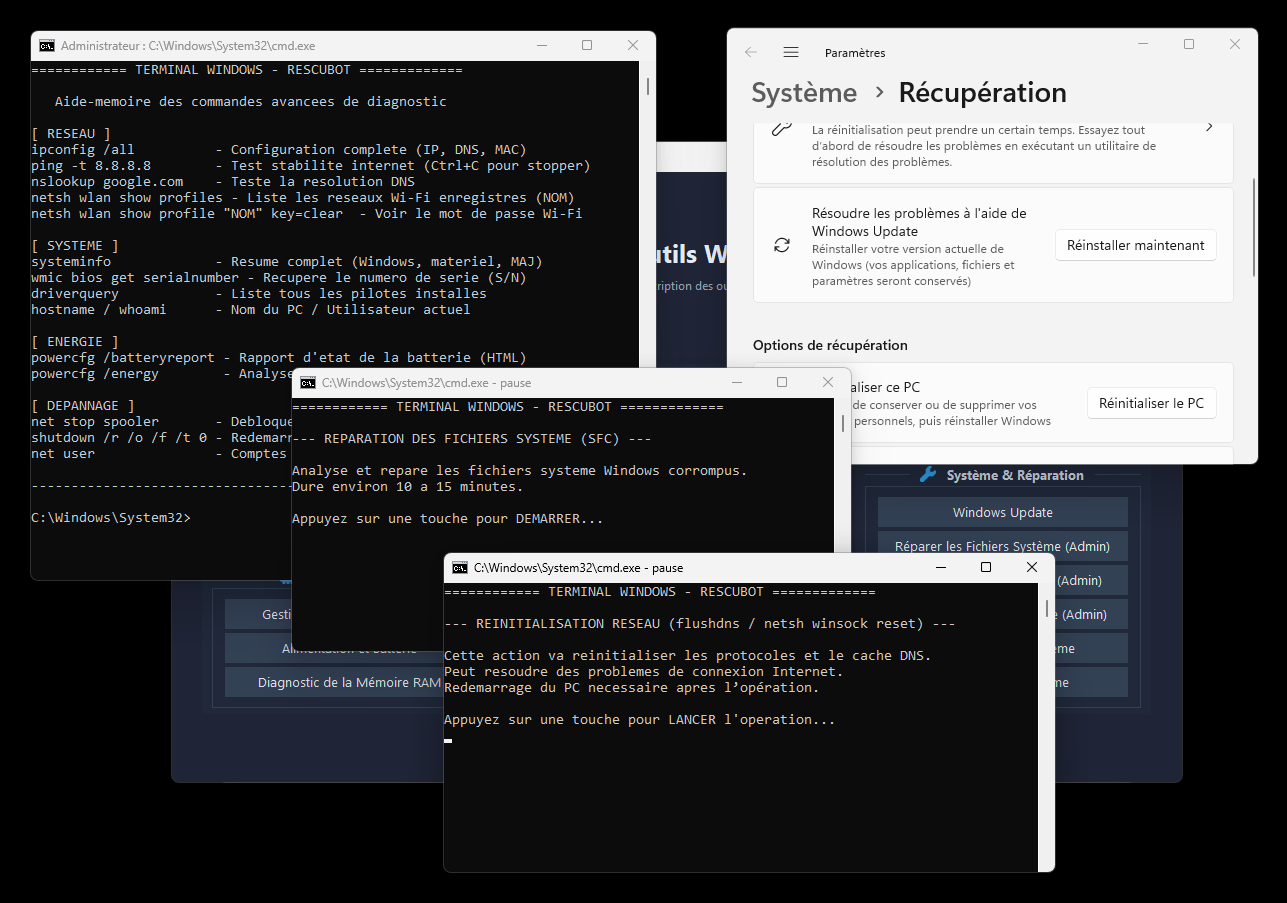Click the 'REINITIALISATION RESEAU' heading line
The image size is (1287, 903).
[700, 624]
